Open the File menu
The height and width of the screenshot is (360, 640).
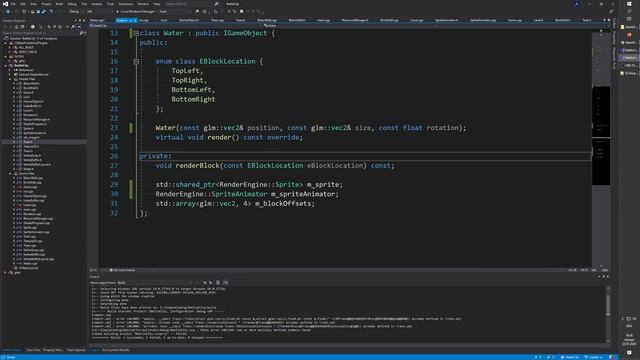point(13,4)
